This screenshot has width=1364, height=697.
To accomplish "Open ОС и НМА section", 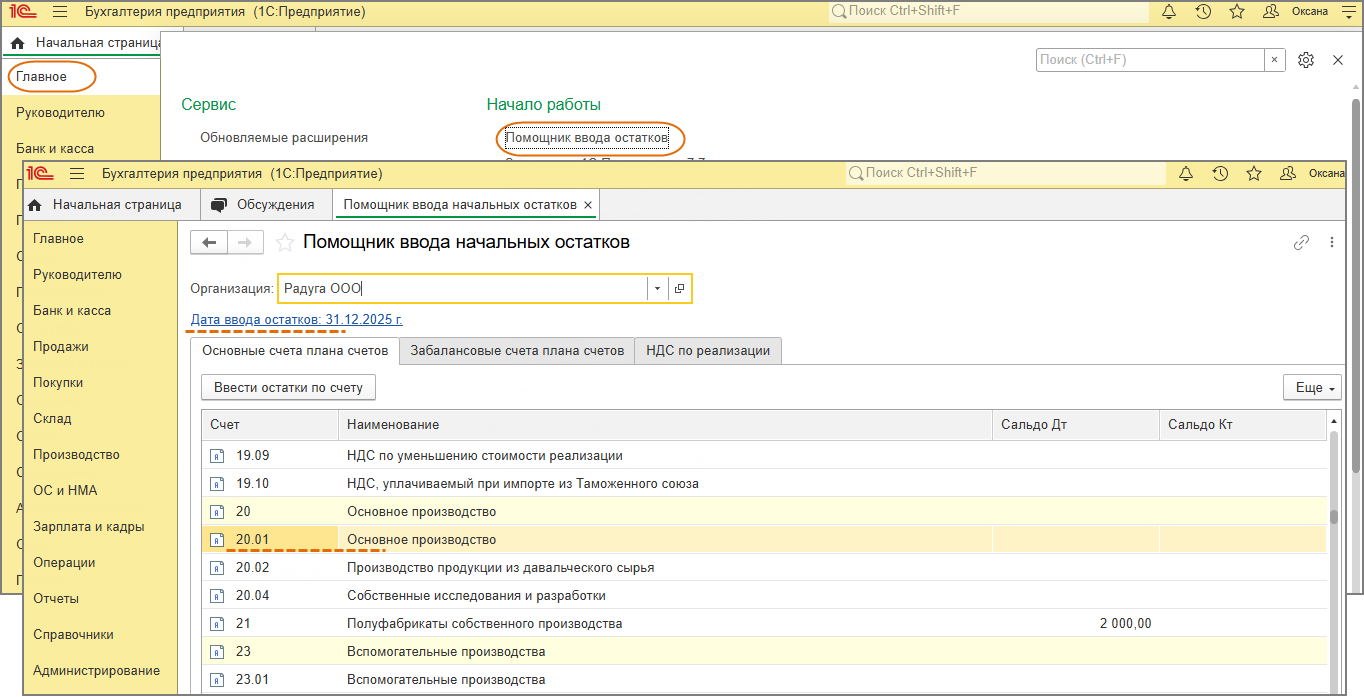I will click(x=65, y=491).
